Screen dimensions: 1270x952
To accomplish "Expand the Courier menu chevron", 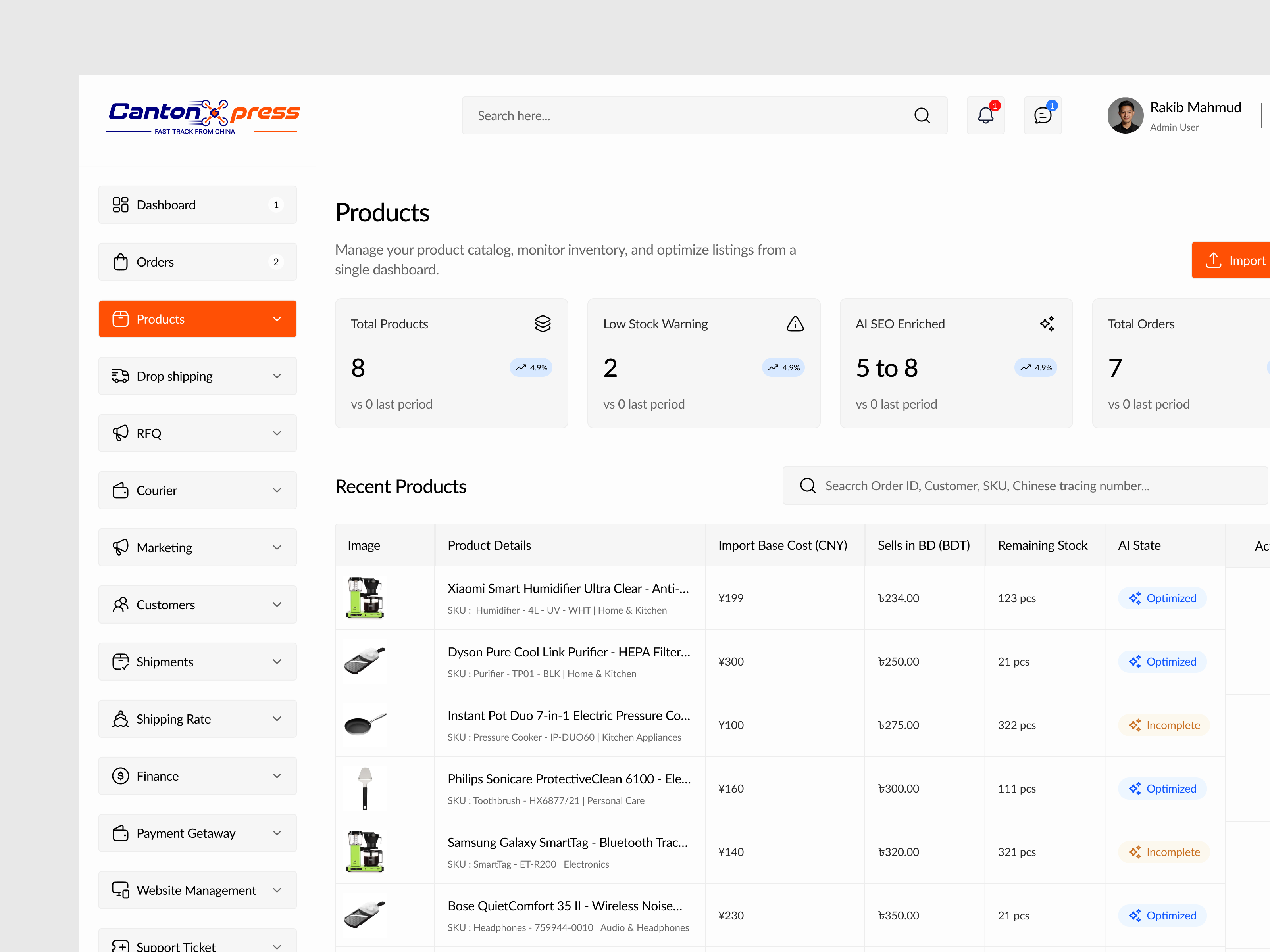I will pos(277,490).
